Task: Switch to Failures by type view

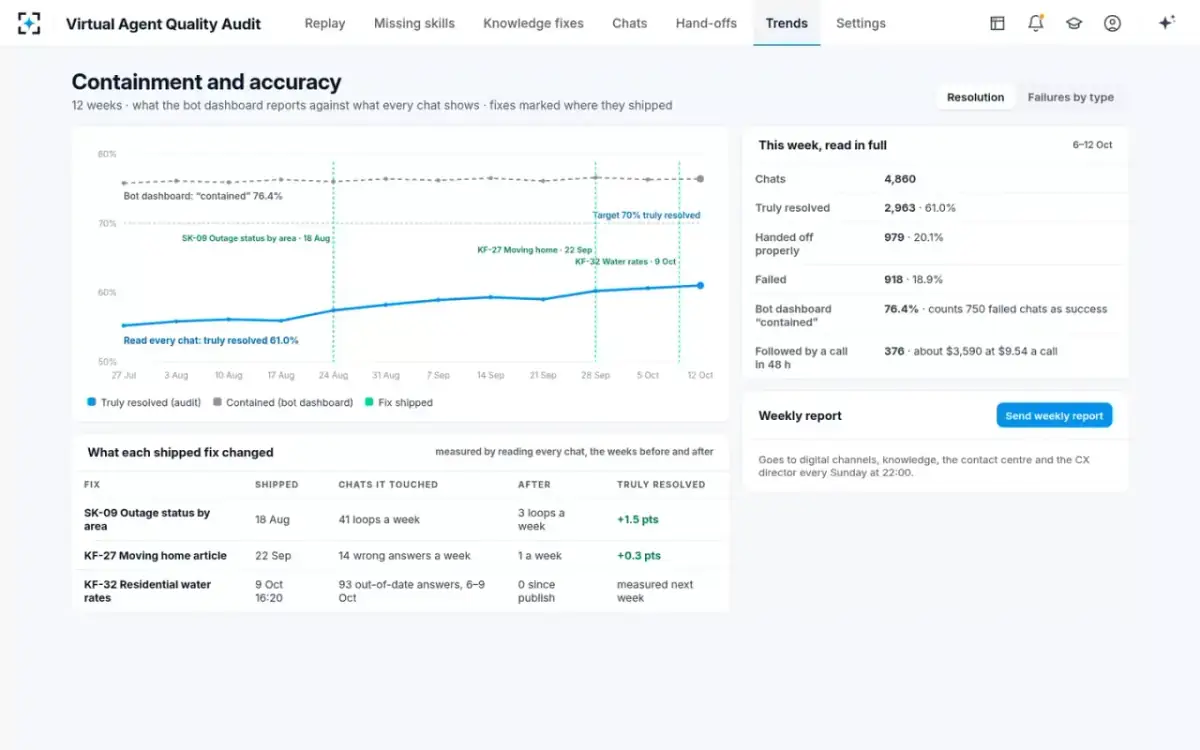Action: pos(1070,97)
